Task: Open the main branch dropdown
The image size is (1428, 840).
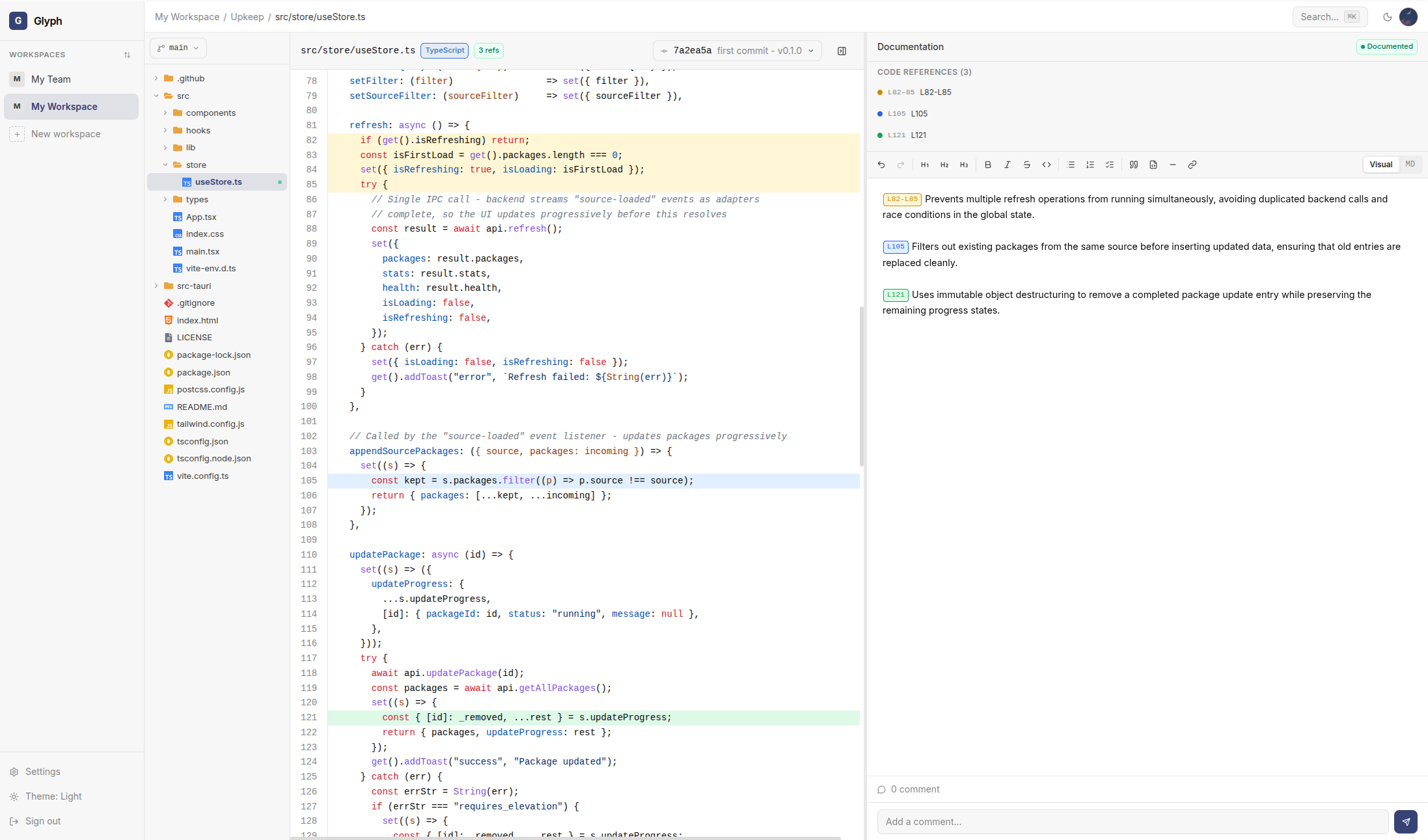Action: [x=178, y=48]
